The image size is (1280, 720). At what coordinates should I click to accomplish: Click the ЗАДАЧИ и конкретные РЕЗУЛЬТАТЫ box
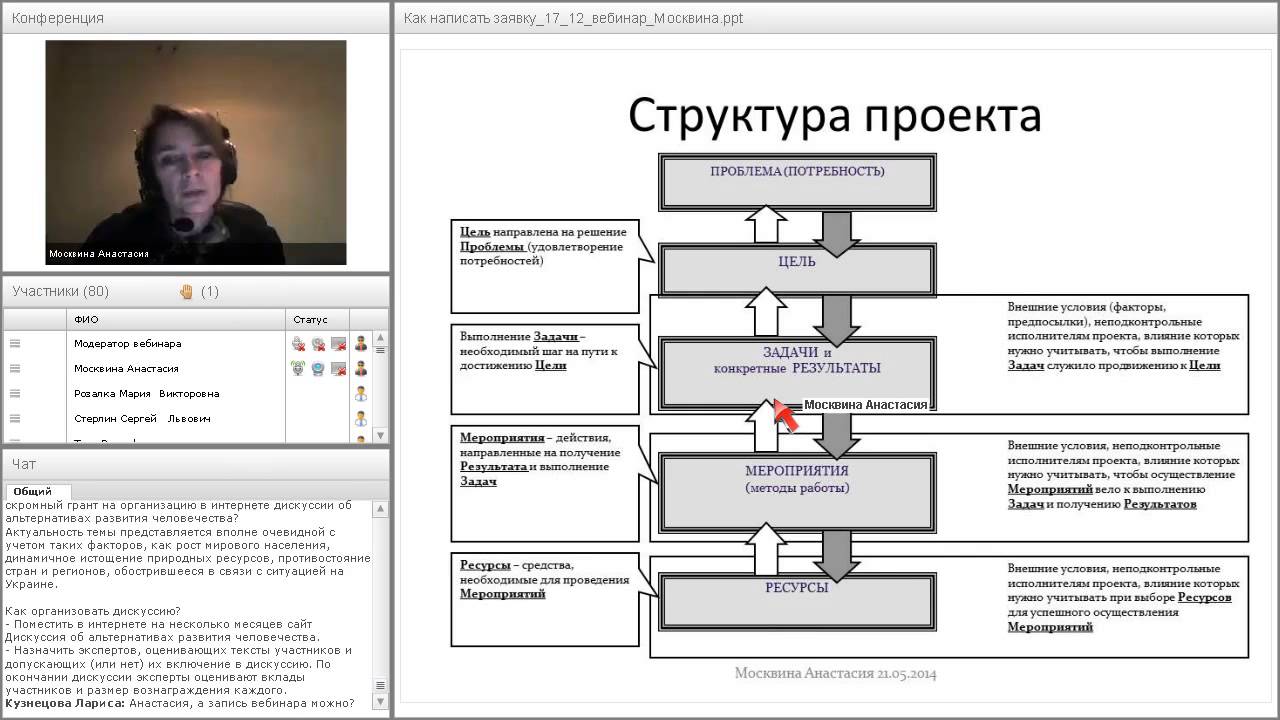[797, 371]
